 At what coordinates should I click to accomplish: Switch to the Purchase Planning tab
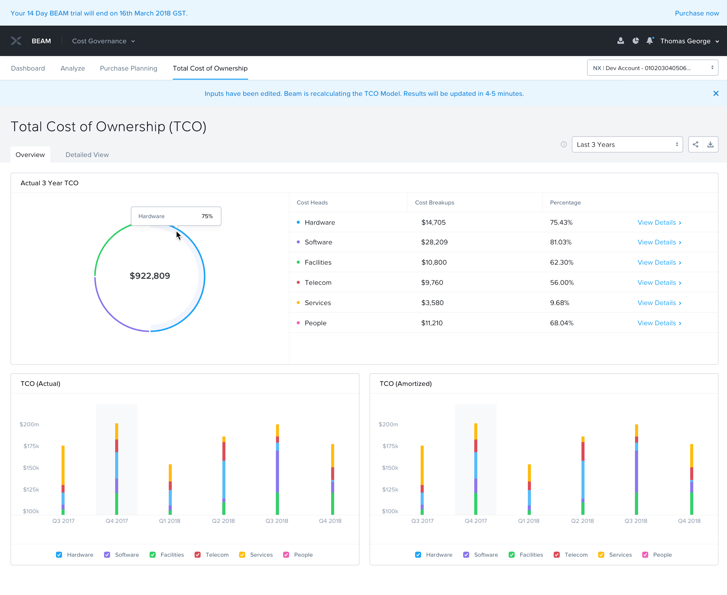coord(128,68)
